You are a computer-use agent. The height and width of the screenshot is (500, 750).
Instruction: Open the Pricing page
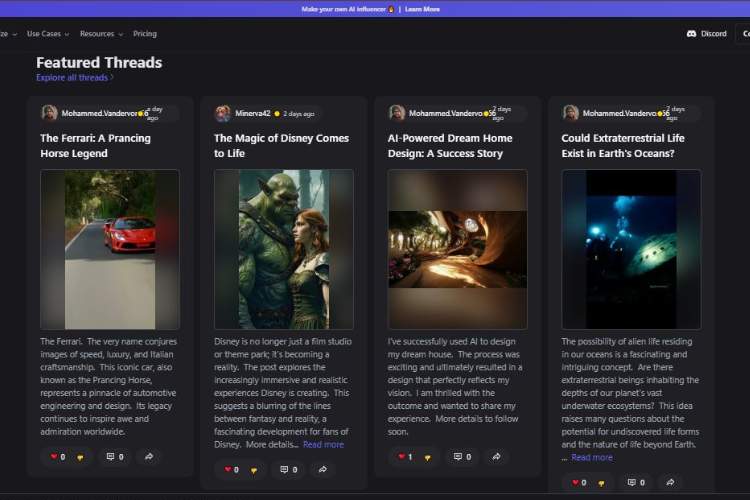[145, 34]
